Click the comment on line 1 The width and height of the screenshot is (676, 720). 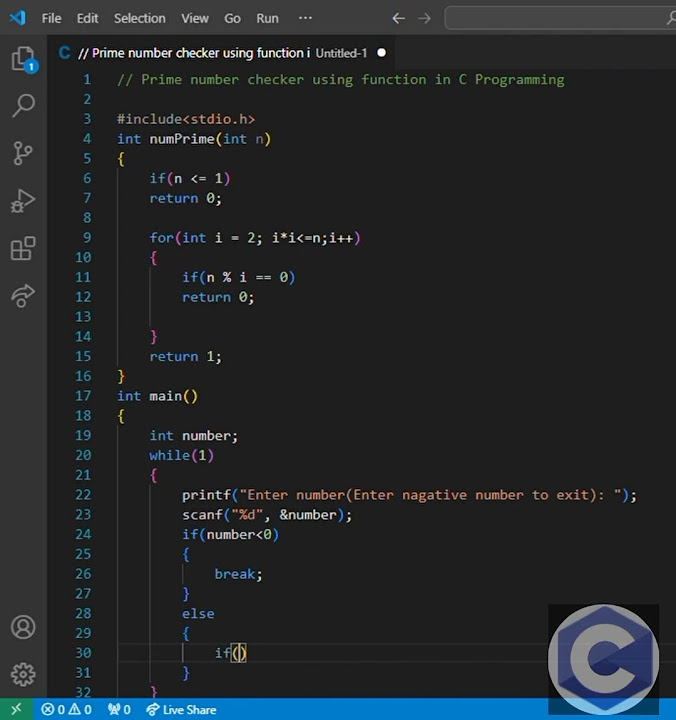pos(341,80)
